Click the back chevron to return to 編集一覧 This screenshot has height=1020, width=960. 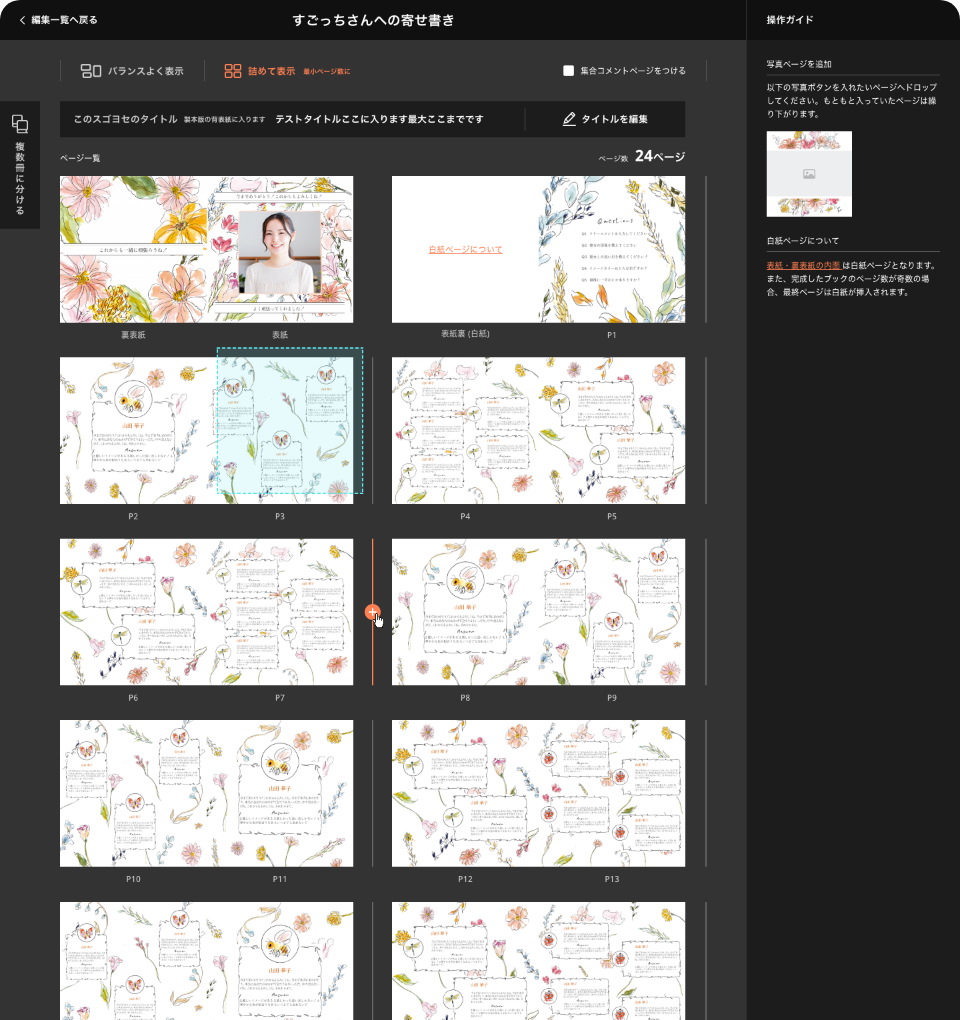pyautogui.click(x=22, y=20)
